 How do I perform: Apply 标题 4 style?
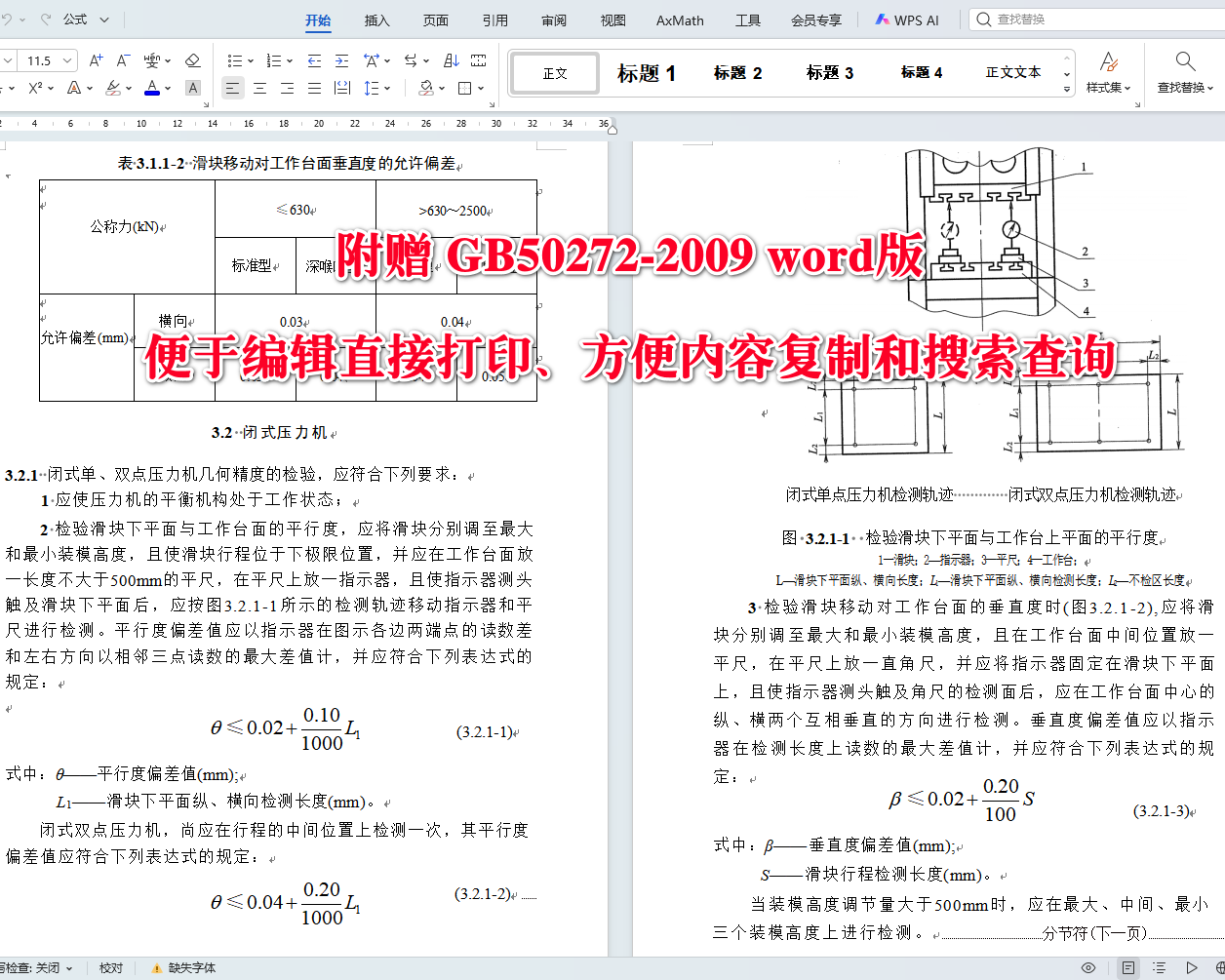tap(922, 73)
